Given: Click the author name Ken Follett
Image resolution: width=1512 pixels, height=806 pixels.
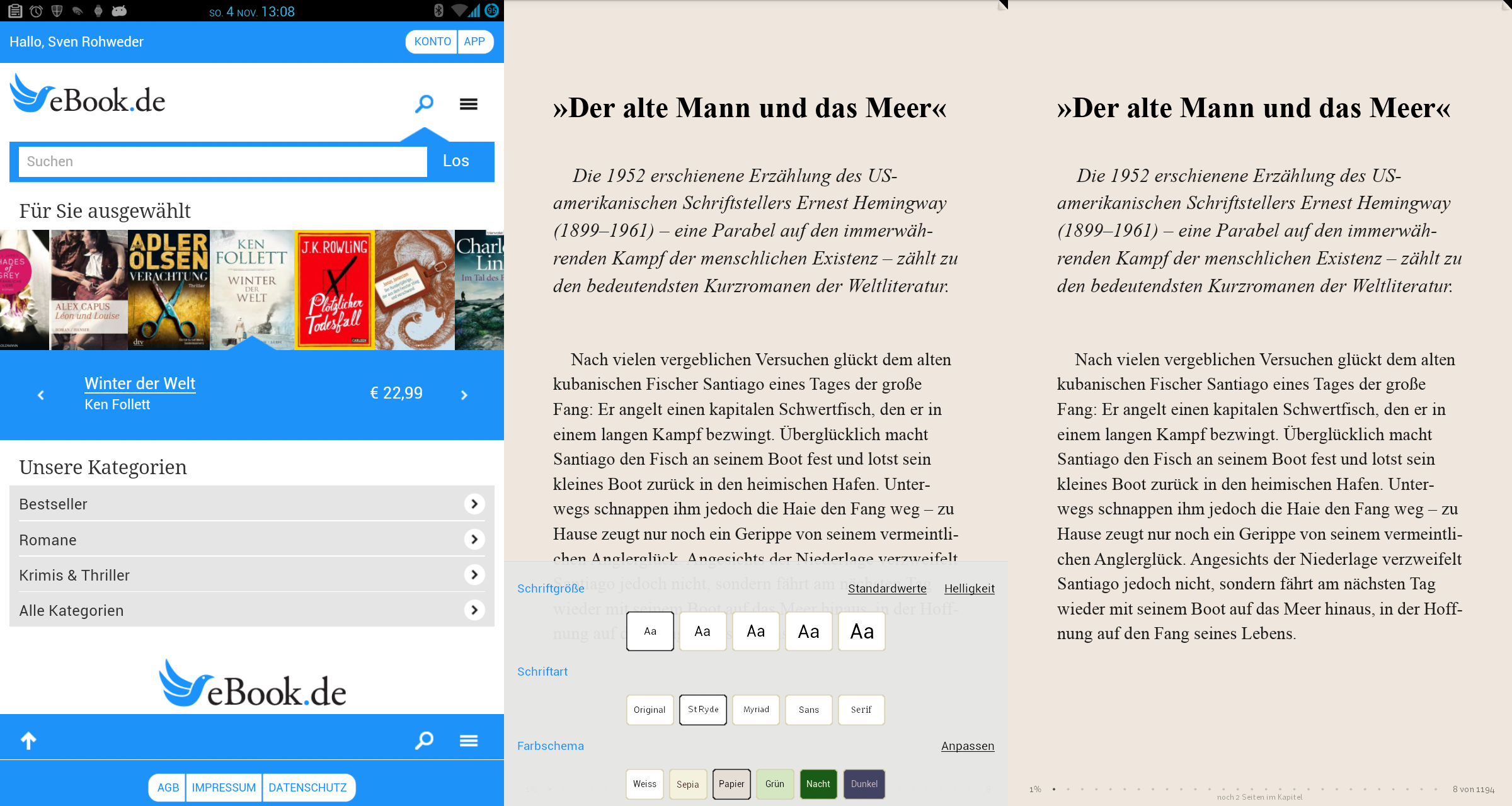Looking at the screenshot, I should click(117, 404).
